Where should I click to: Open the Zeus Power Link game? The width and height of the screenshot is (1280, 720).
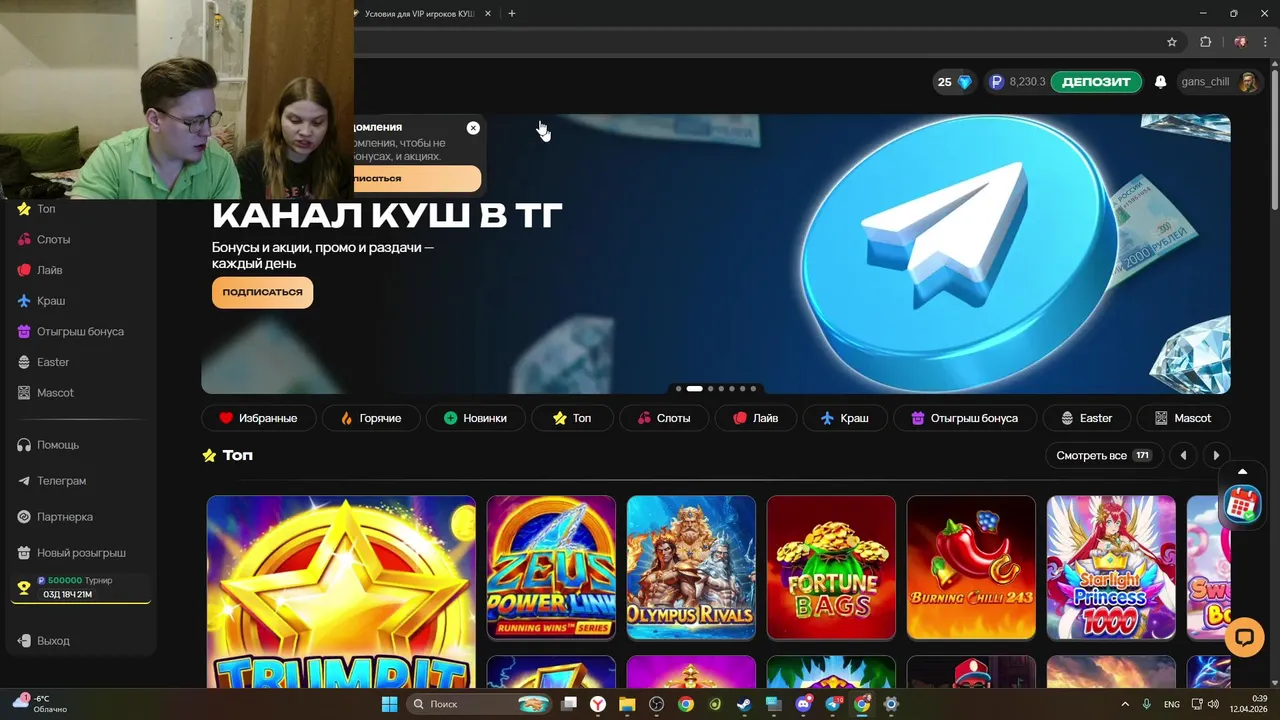tap(551, 567)
